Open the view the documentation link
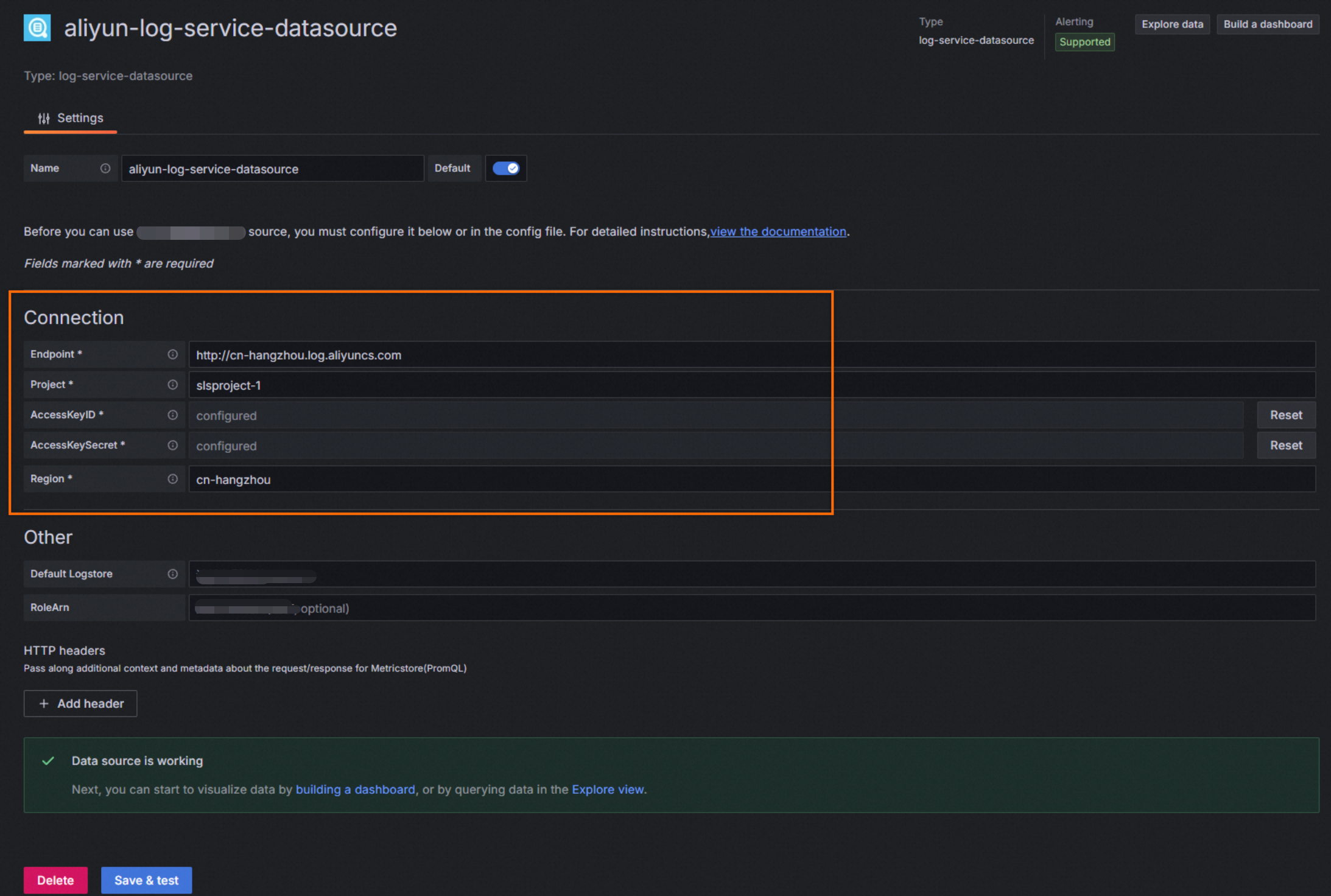 point(778,232)
